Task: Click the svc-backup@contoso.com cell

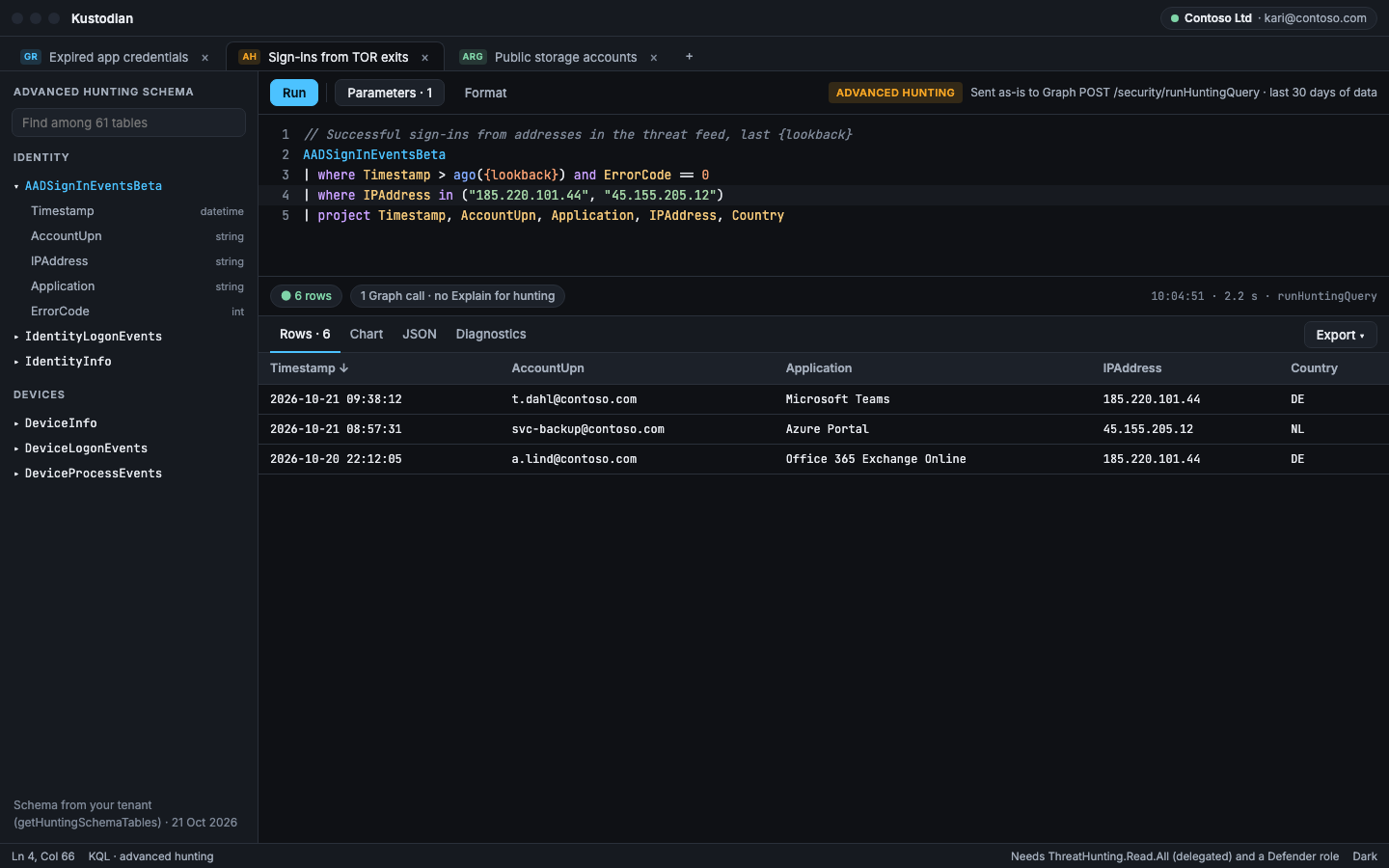Action: [x=587, y=429]
